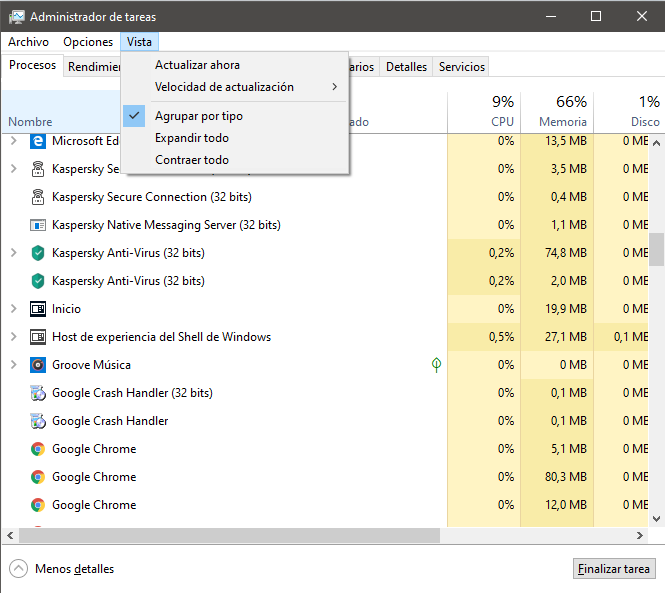Choose Expandir todo in Vista menu

point(191,138)
